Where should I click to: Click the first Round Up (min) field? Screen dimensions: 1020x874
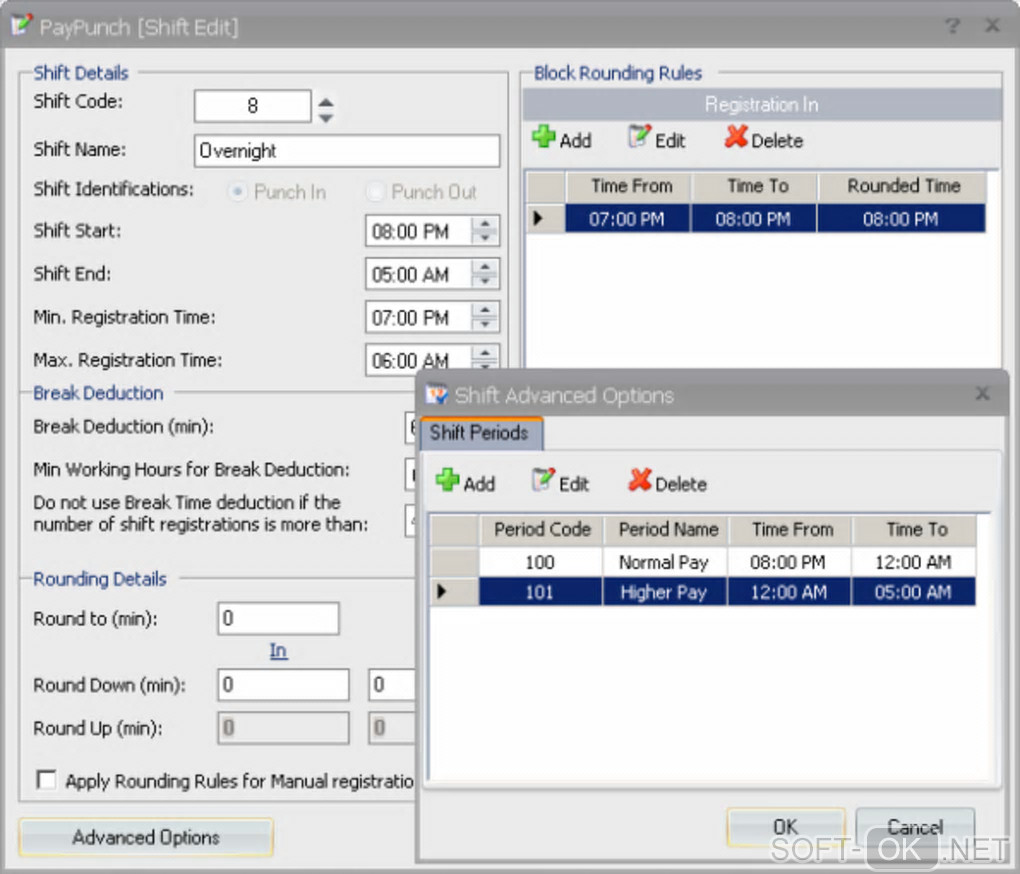coord(283,727)
